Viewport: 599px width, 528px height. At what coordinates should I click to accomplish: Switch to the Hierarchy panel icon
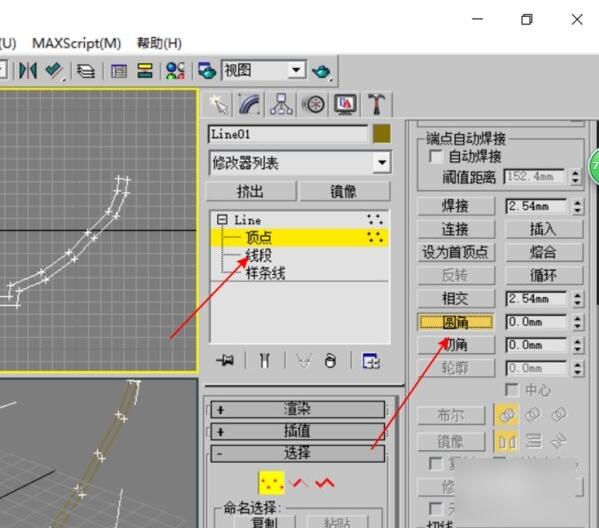[281, 104]
